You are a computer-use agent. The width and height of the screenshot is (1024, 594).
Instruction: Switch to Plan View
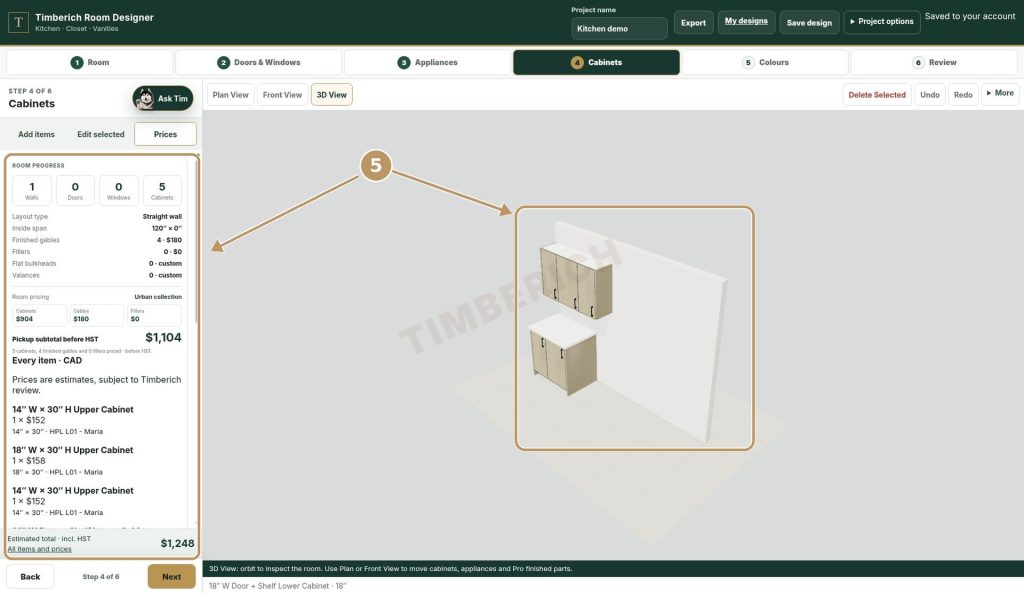point(231,95)
